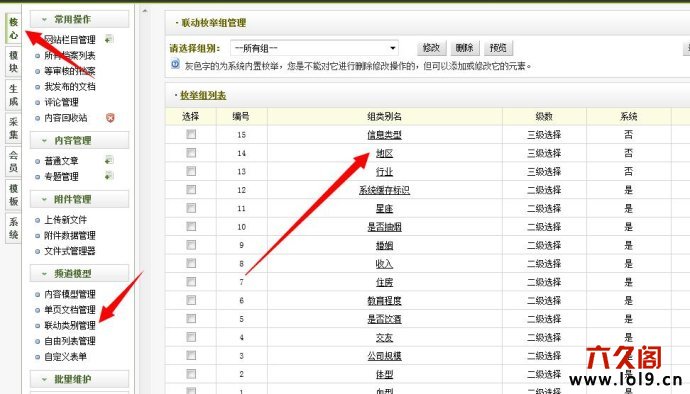Open the 收入 group link
Screen dimensions: 690x394
384,264
